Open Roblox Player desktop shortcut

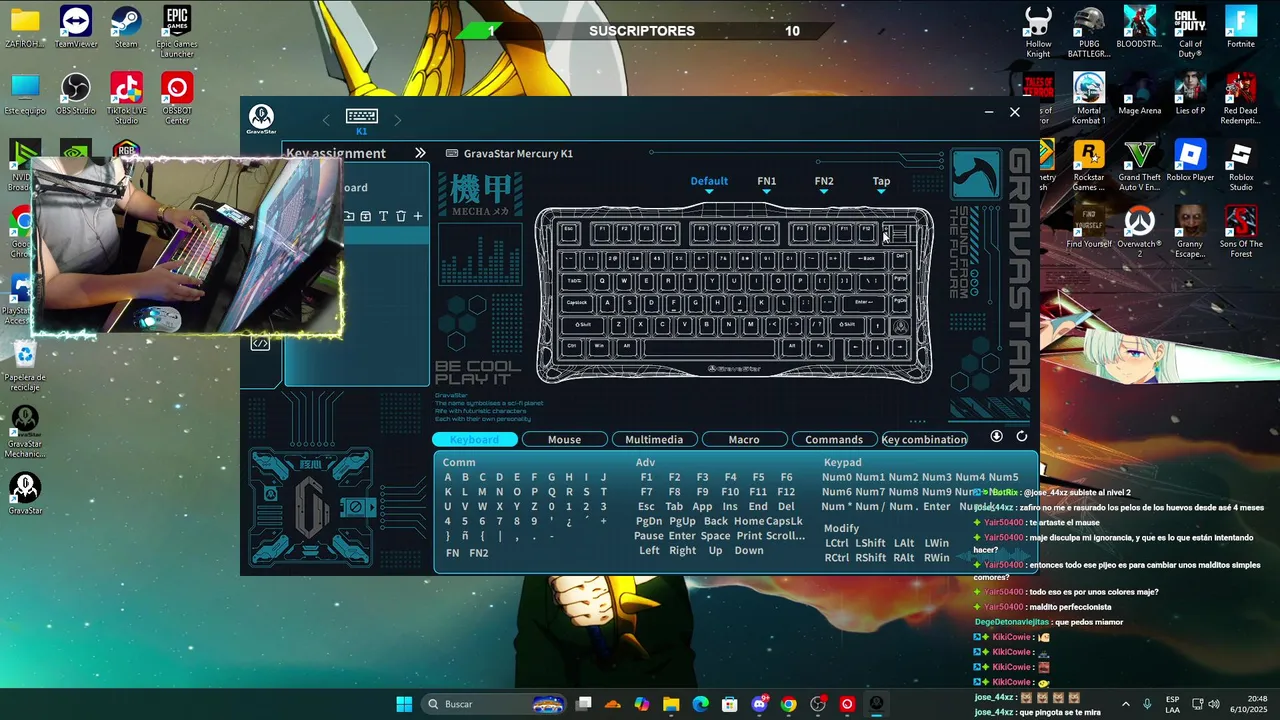(1190, 161)
